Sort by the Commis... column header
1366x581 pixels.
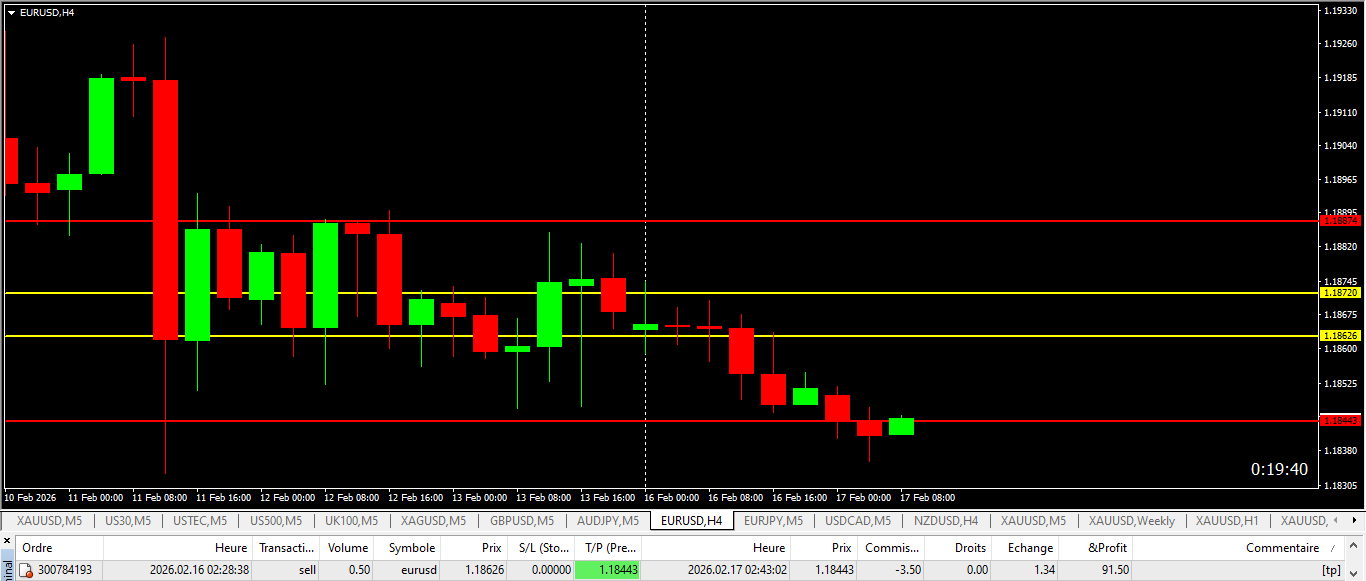coord(890,548)
